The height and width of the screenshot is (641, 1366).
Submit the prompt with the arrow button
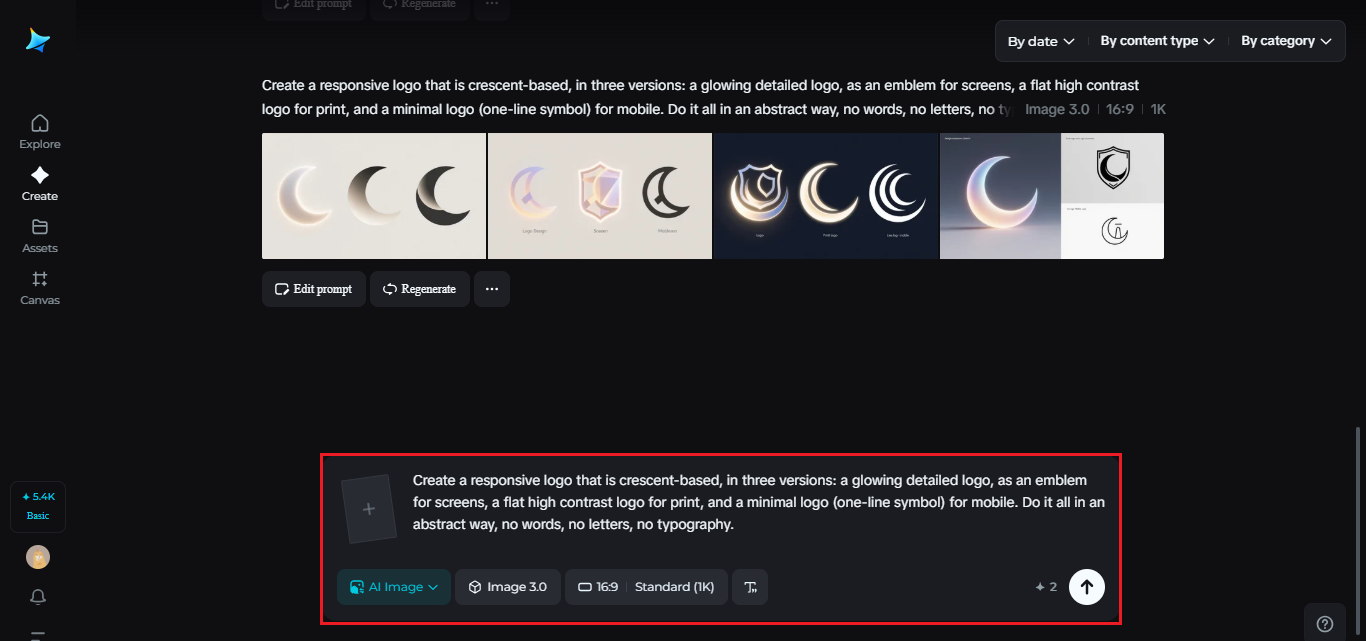coord(1087,587)
